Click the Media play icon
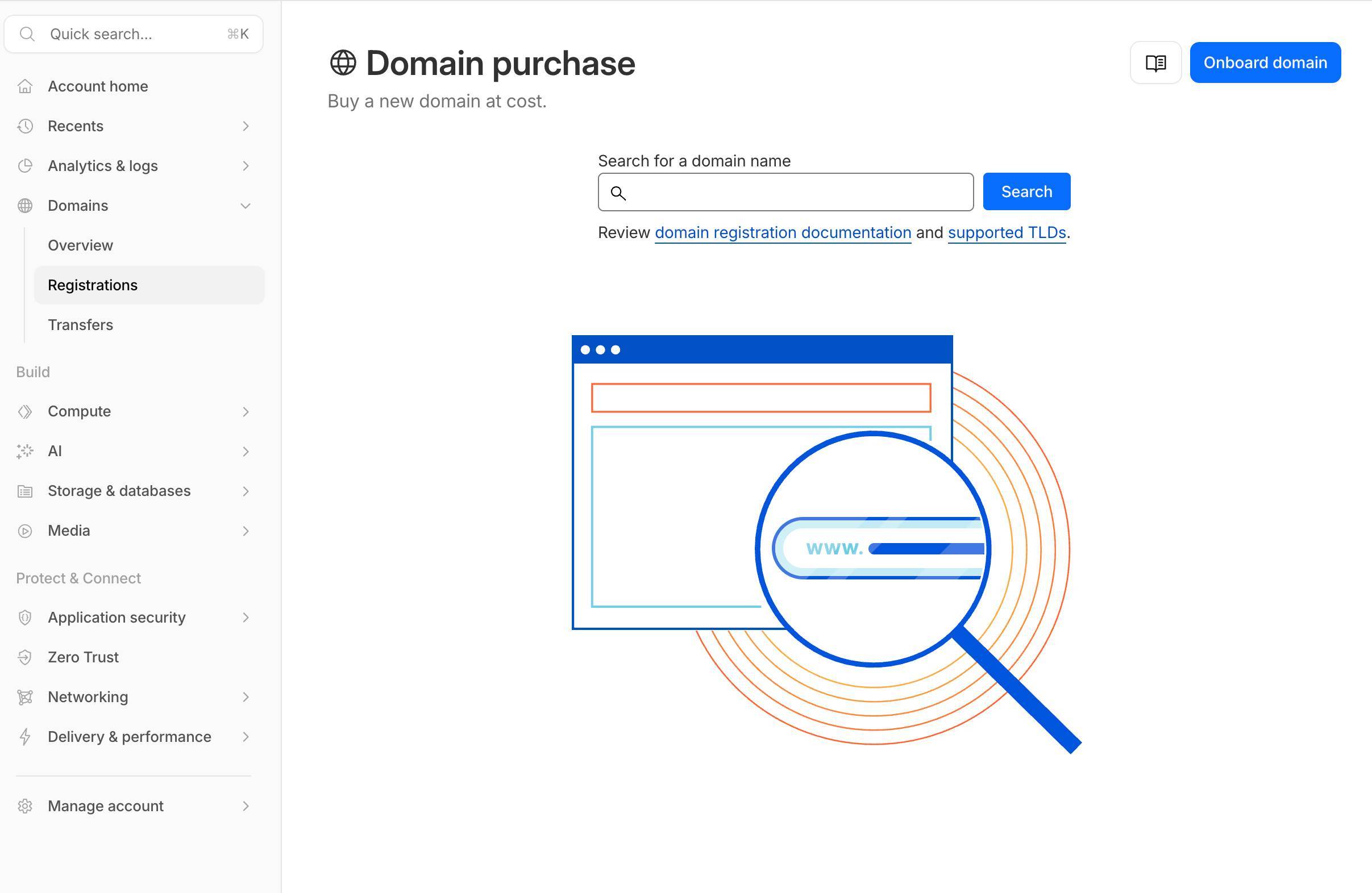This screenshot has height=893, width=1372. tap(25, 531)
